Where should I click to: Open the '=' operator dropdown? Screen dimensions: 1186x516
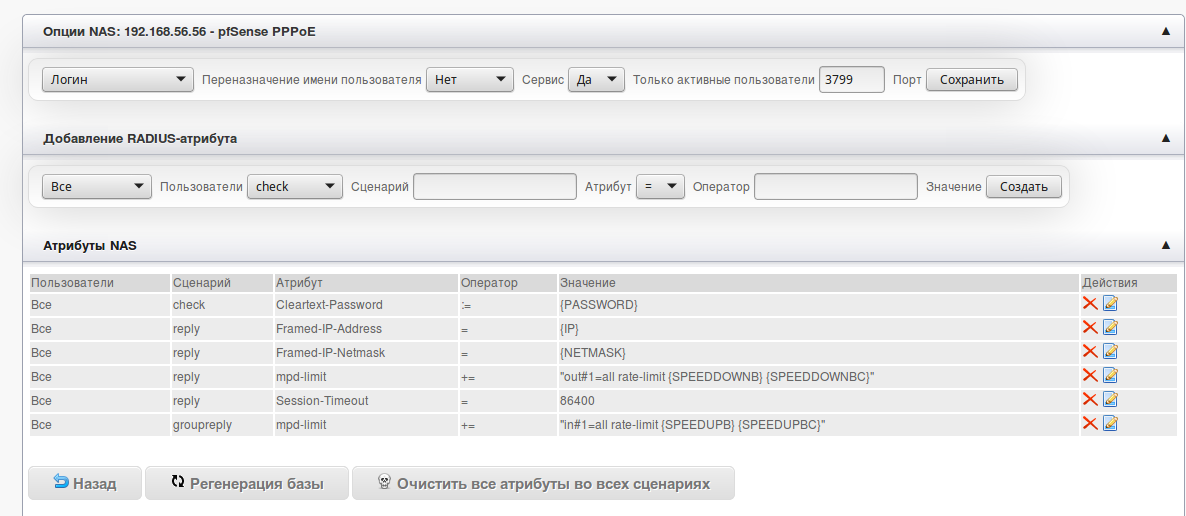(659, 187)
